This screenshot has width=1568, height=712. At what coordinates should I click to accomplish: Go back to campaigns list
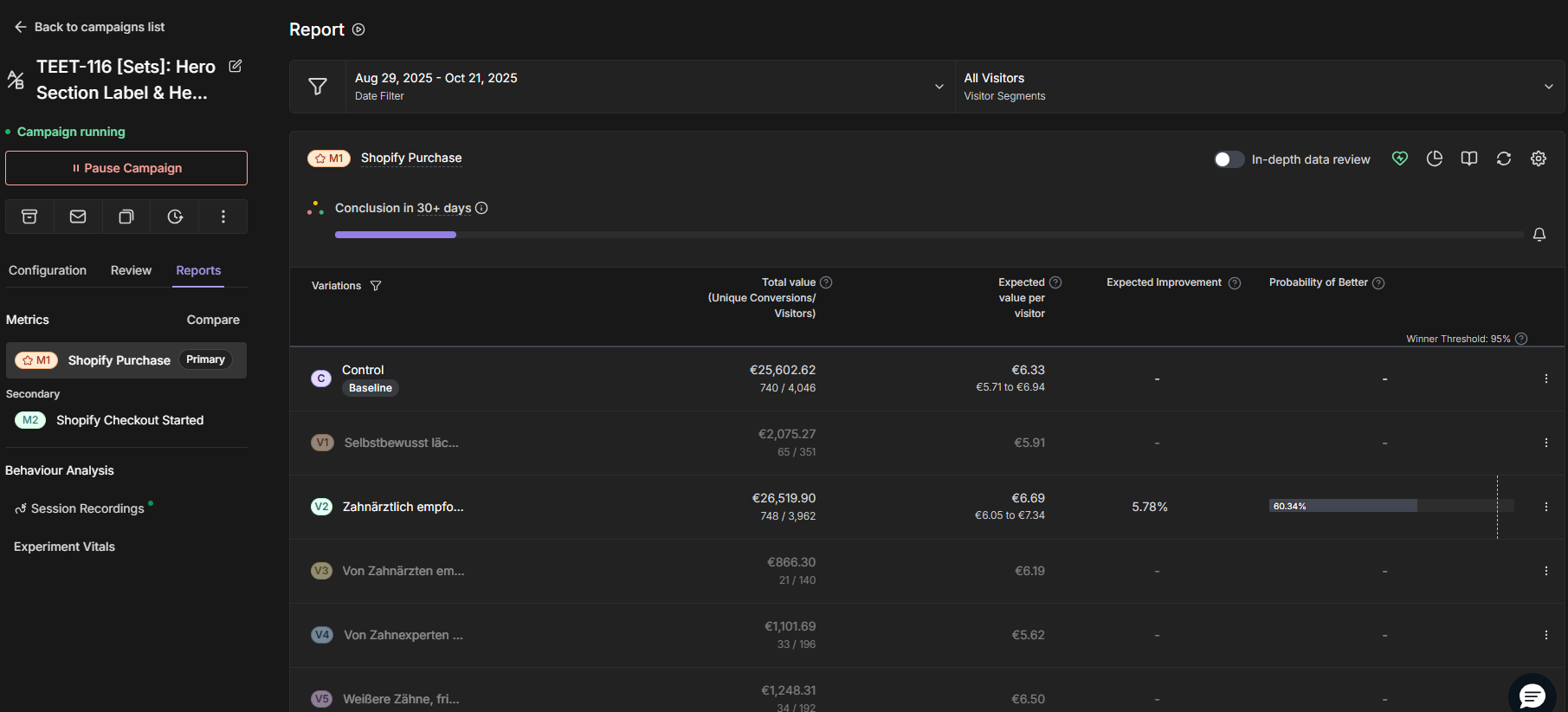coord(89,27)
